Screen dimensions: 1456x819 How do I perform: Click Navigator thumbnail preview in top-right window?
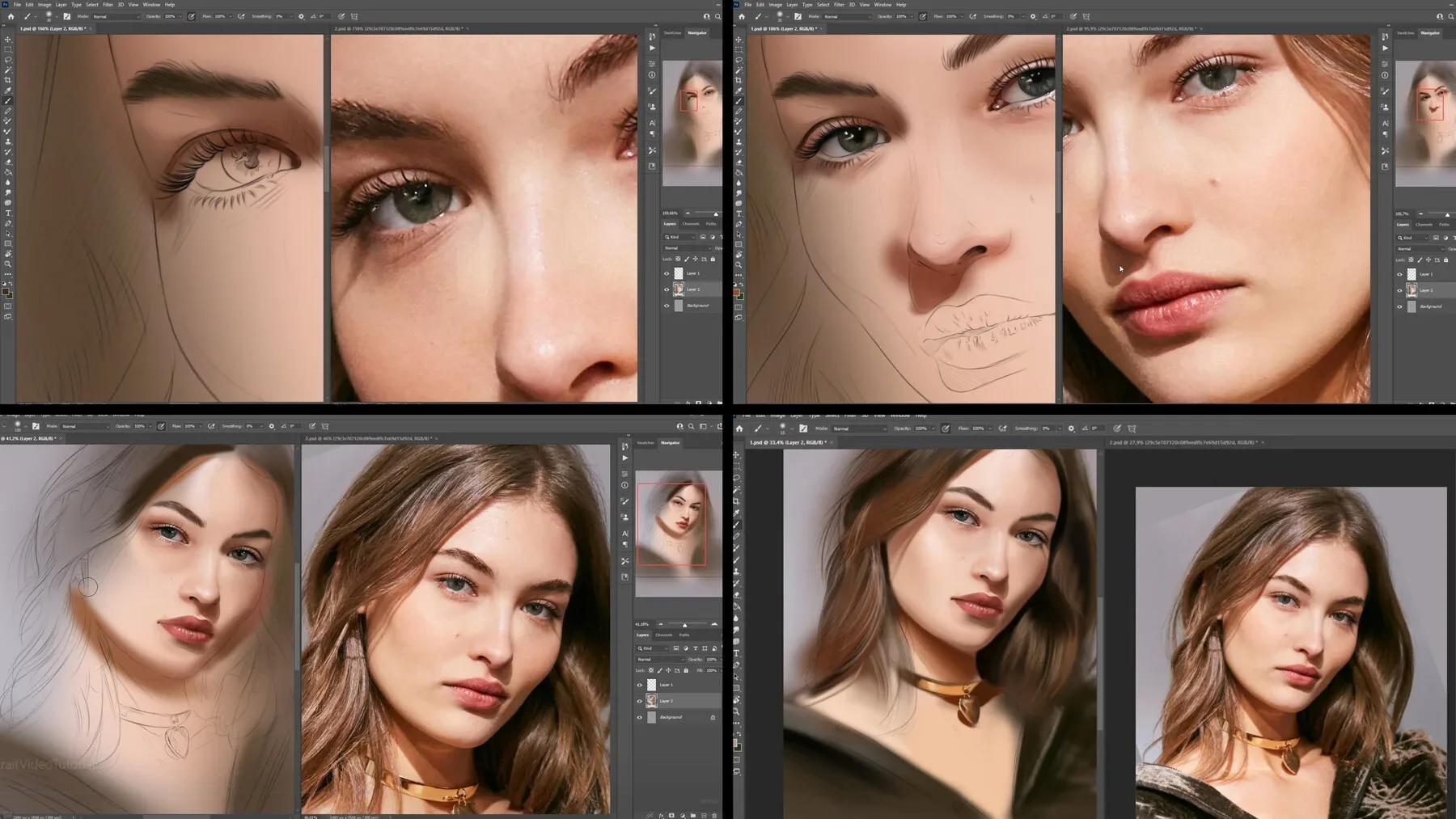pyautogui.click(x=1424, y=123)
